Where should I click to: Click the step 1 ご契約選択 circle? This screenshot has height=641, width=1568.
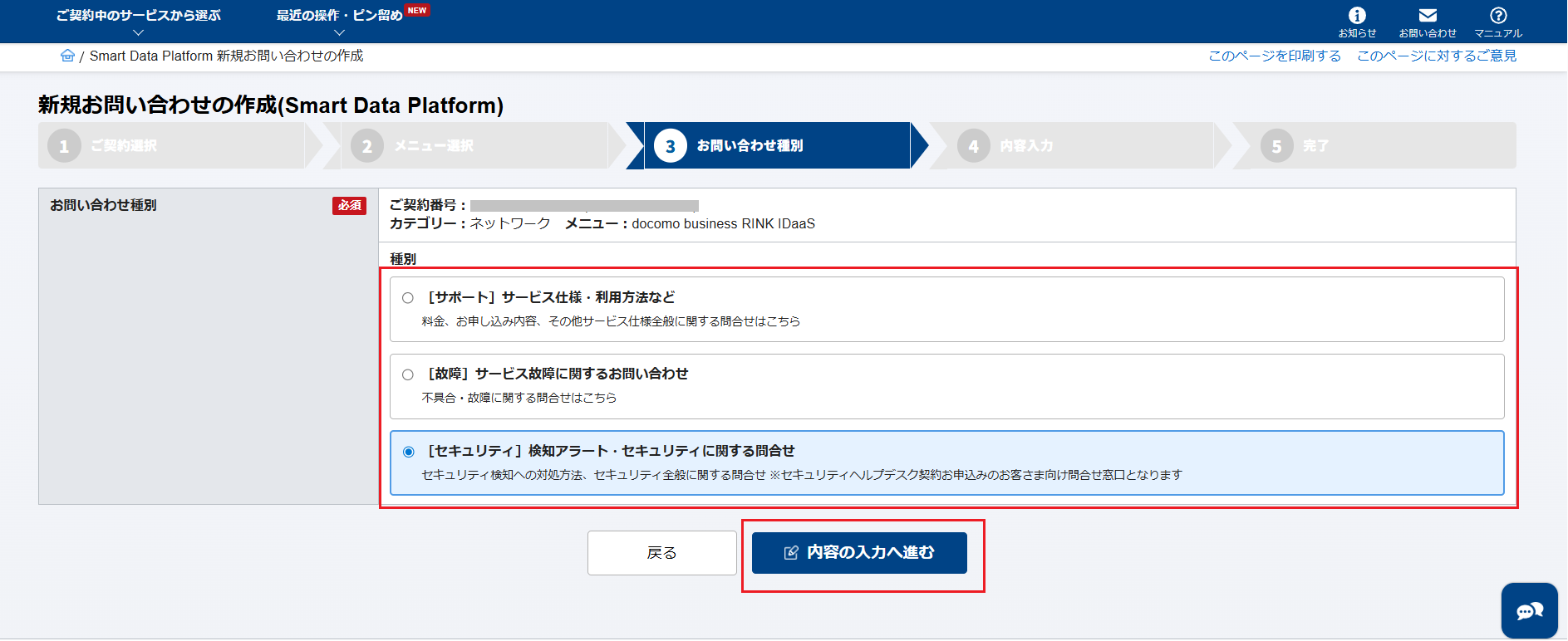[64, 146]
